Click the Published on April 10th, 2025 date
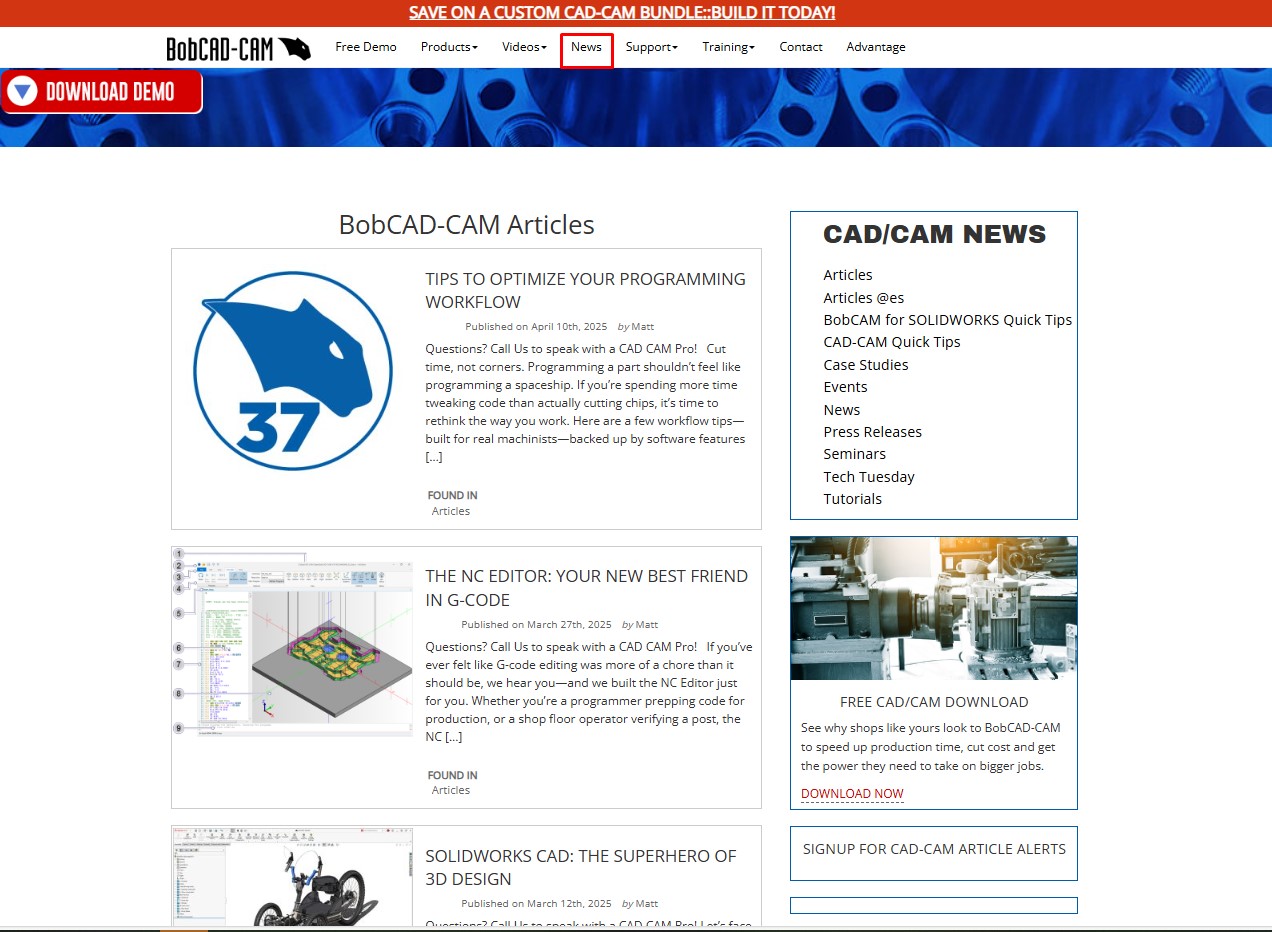 [536, 327]
